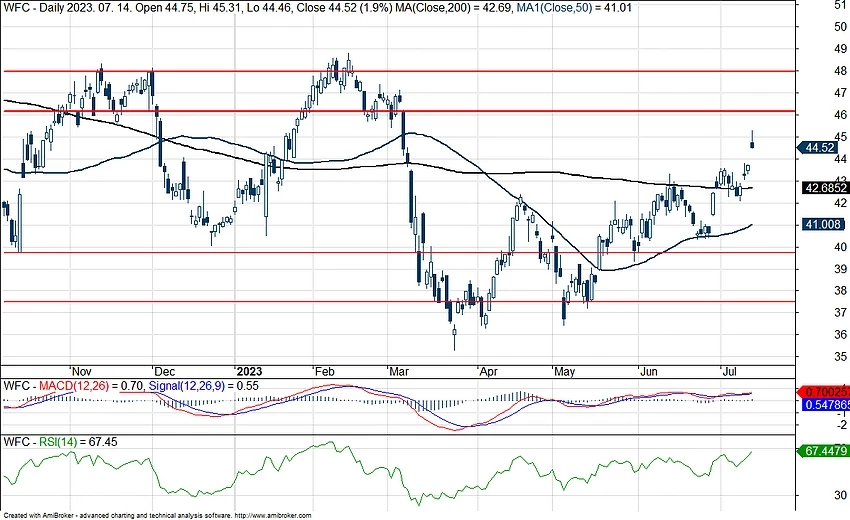Screen dimensions: 850x520
Task: Click the May label on date axis
Action: [x=564, y=371]
